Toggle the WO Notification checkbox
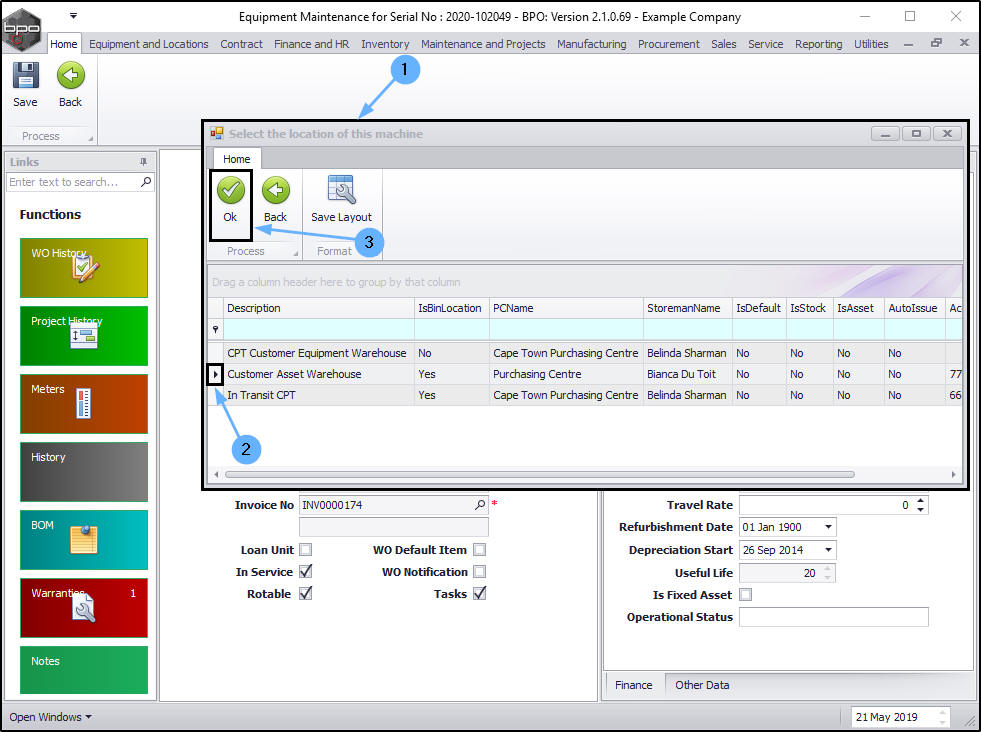The width and height of the screenshot is (981, 732). [479, 572]
